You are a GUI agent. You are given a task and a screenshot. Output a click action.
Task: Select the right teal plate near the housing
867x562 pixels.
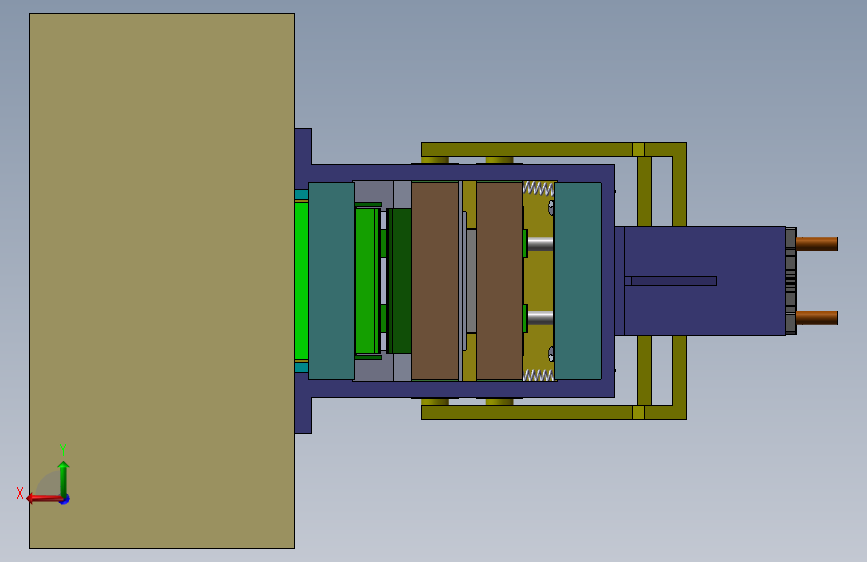[578, 281]
